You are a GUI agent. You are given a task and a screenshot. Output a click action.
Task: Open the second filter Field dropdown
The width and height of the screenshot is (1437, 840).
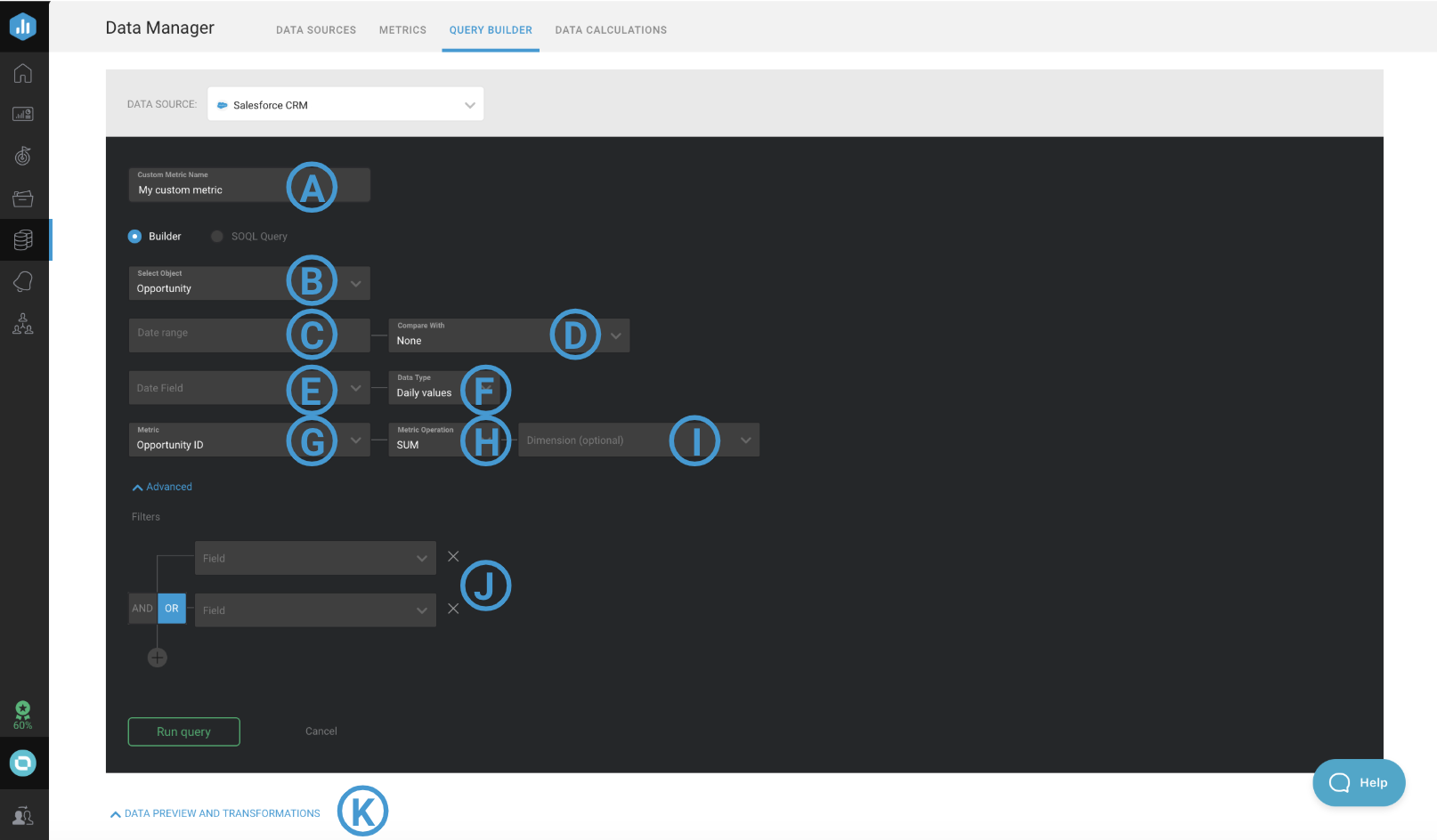pos(315,610)
